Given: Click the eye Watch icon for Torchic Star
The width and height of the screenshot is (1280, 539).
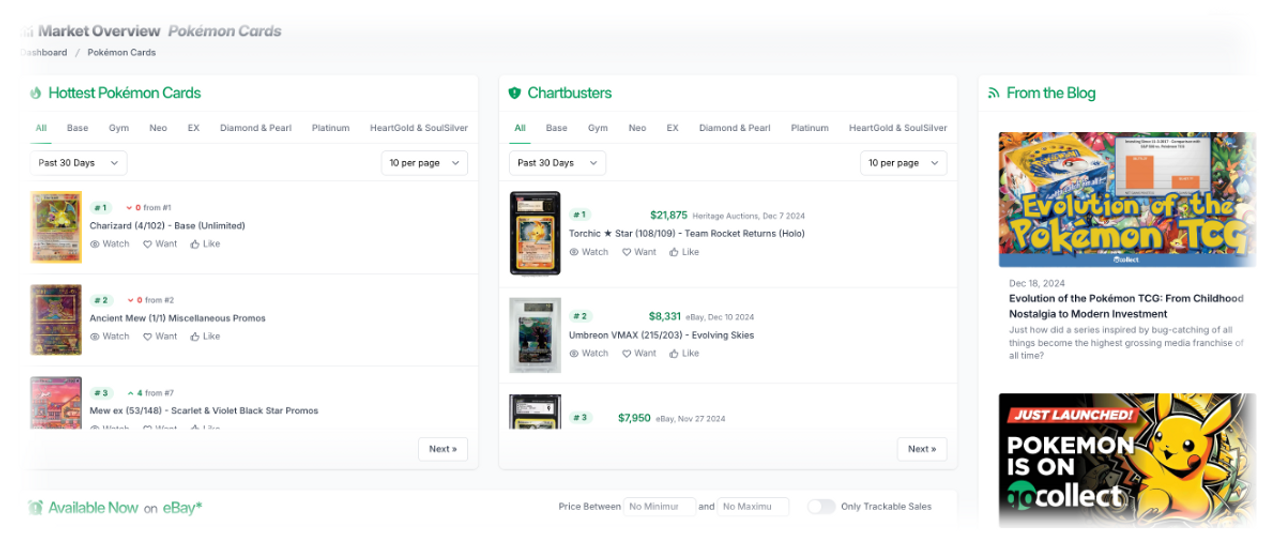Looking at the screenshot, I should (574, 252).
